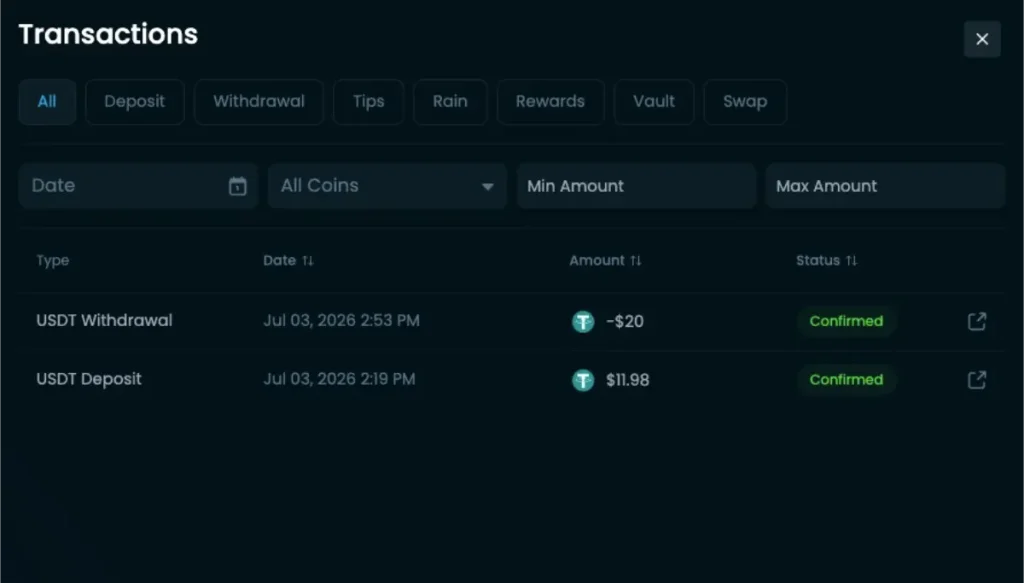Image resolution: width=1024 pixels, height=583 pixels.
Task: Sort by Status column arrows
Action: [851, 260]
